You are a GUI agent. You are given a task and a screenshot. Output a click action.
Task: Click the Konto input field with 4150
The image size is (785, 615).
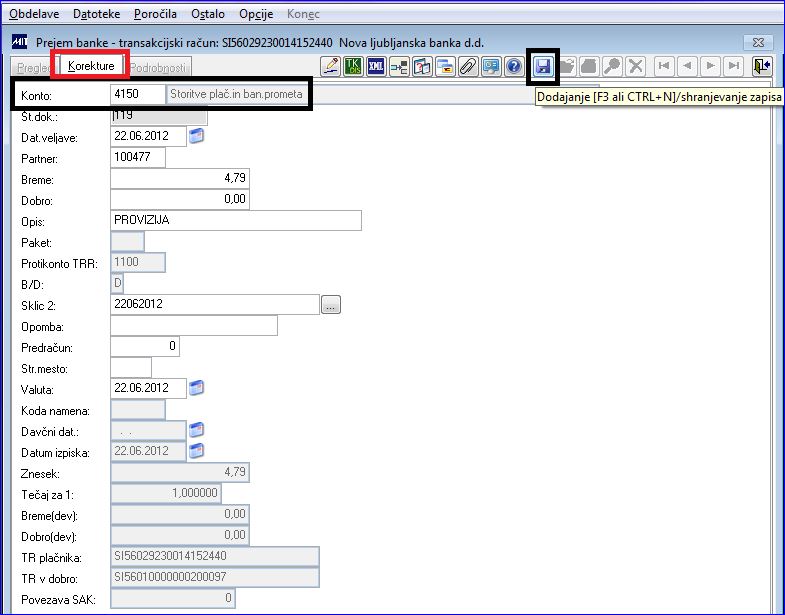(138, 94)
